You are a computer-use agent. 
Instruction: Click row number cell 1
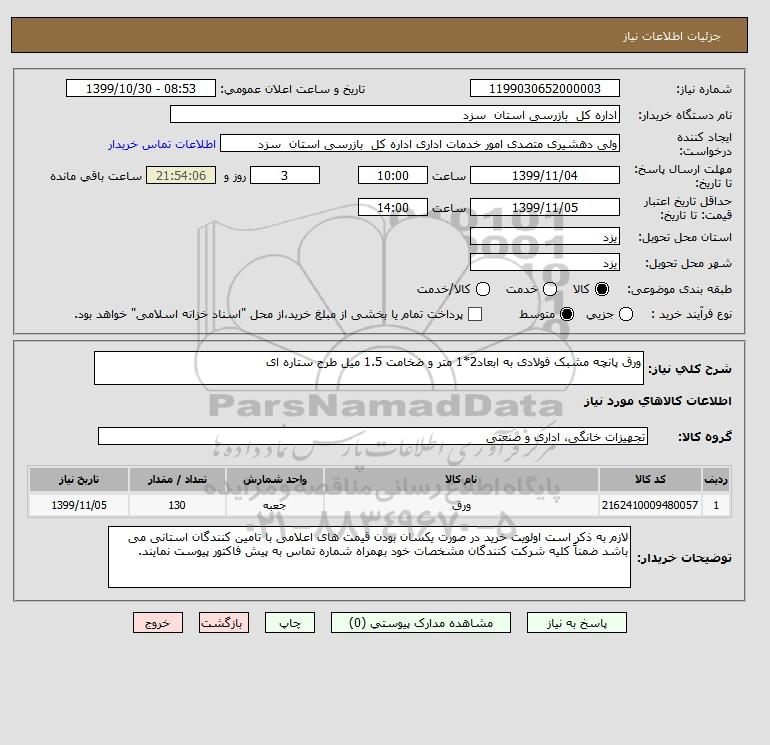[x=716, y=505]
